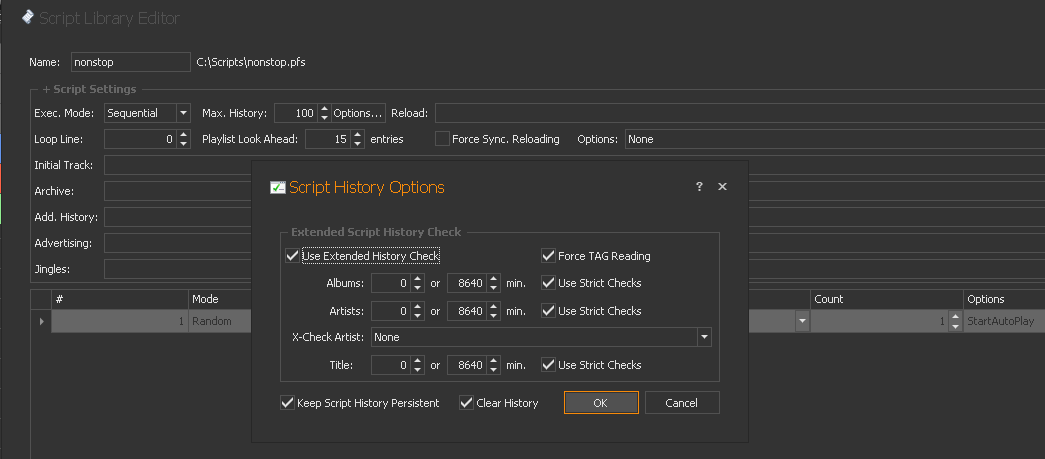The image size is (1045, 459).
Task: Open the help question mark in dialog
Action: [x=699, y=187]
